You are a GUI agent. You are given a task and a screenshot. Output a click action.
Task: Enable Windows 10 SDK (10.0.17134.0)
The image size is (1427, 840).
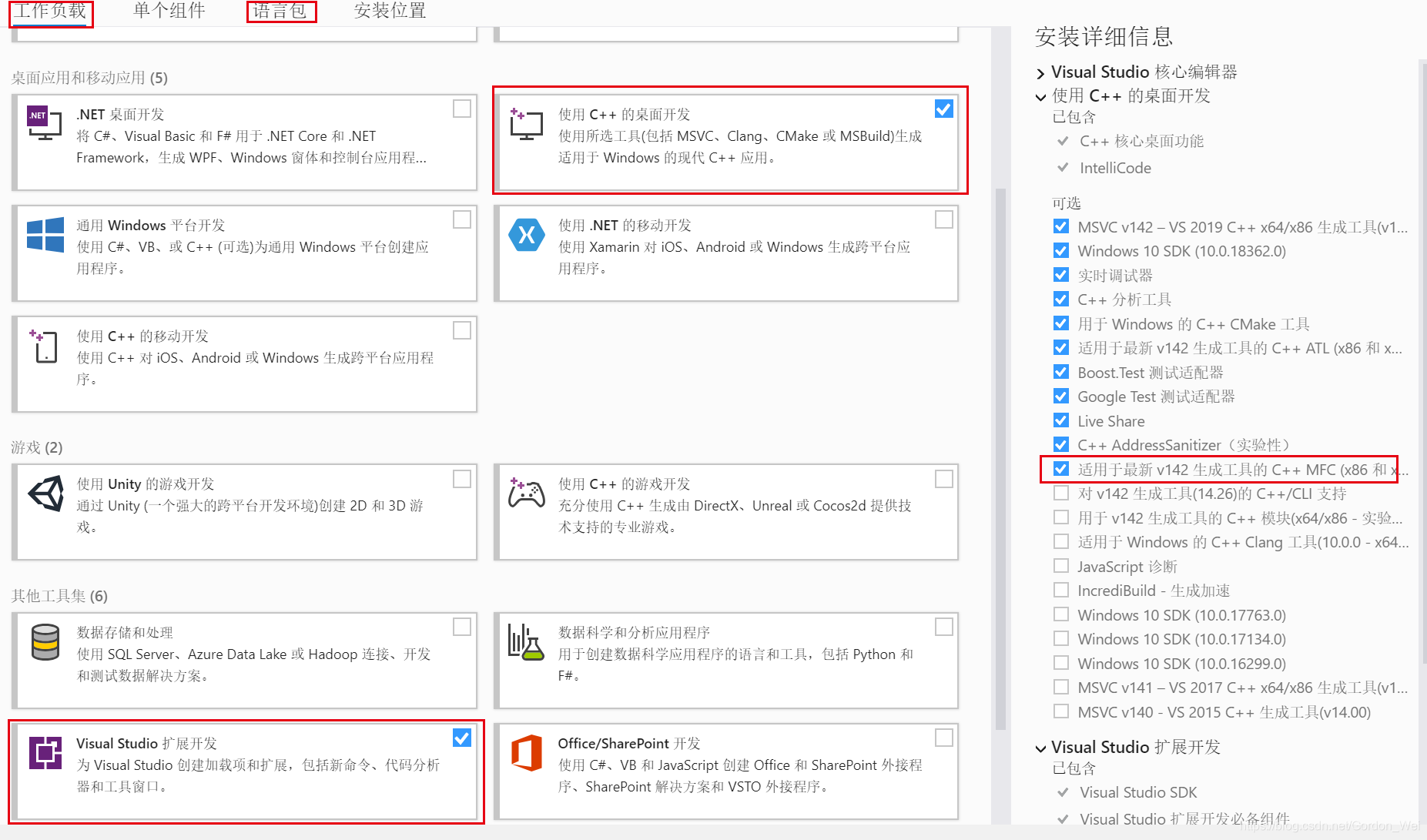[x=1061, y=638]
